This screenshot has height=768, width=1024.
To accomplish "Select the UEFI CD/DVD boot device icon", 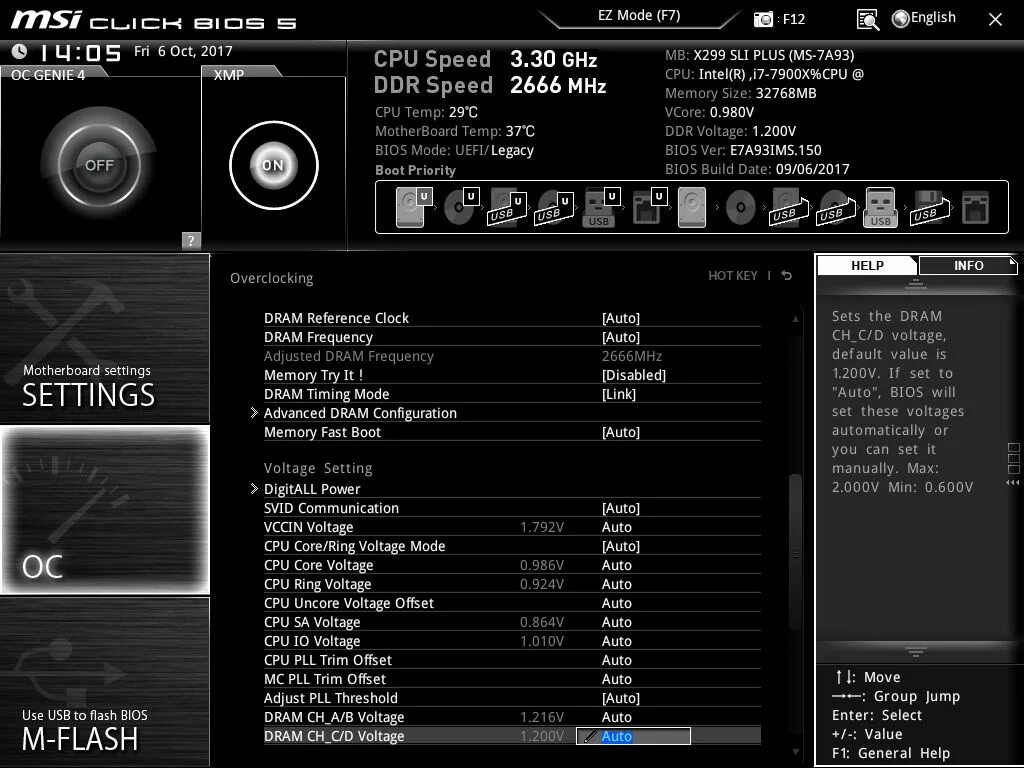I will coord(461,207).
